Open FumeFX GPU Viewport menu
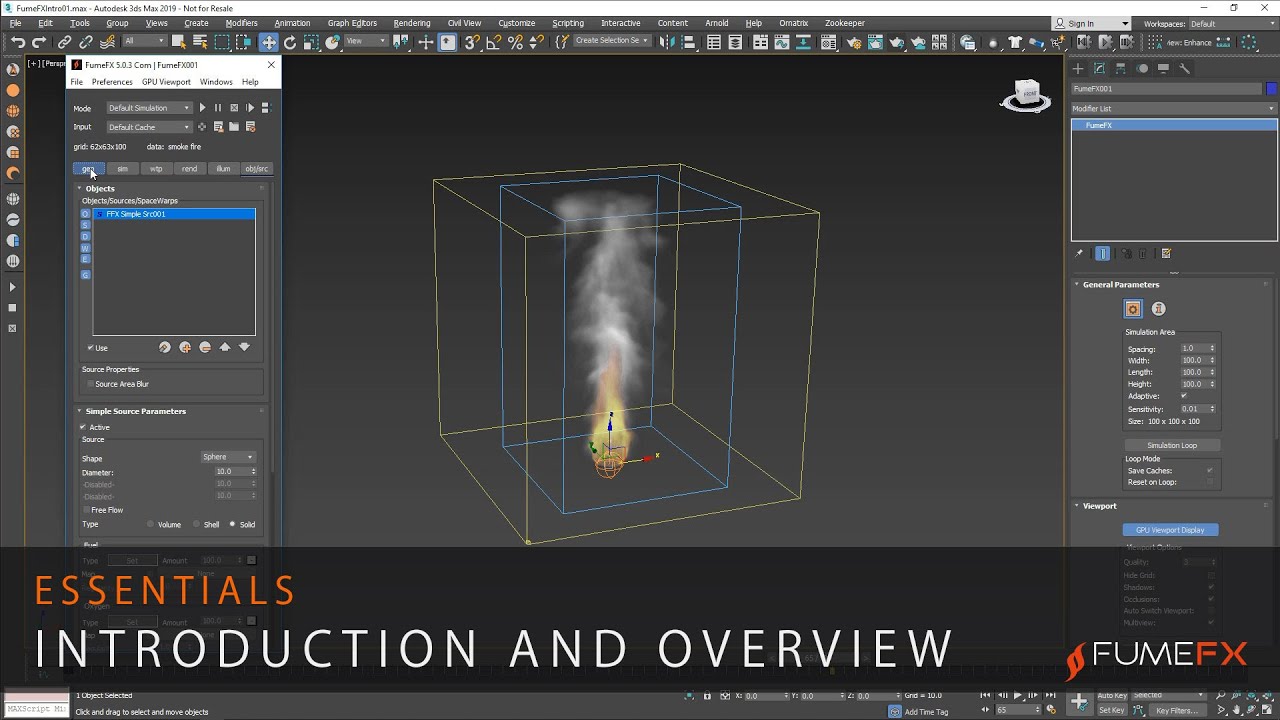The width and height of the screenshot is (1280, 720). click(166, 82)
